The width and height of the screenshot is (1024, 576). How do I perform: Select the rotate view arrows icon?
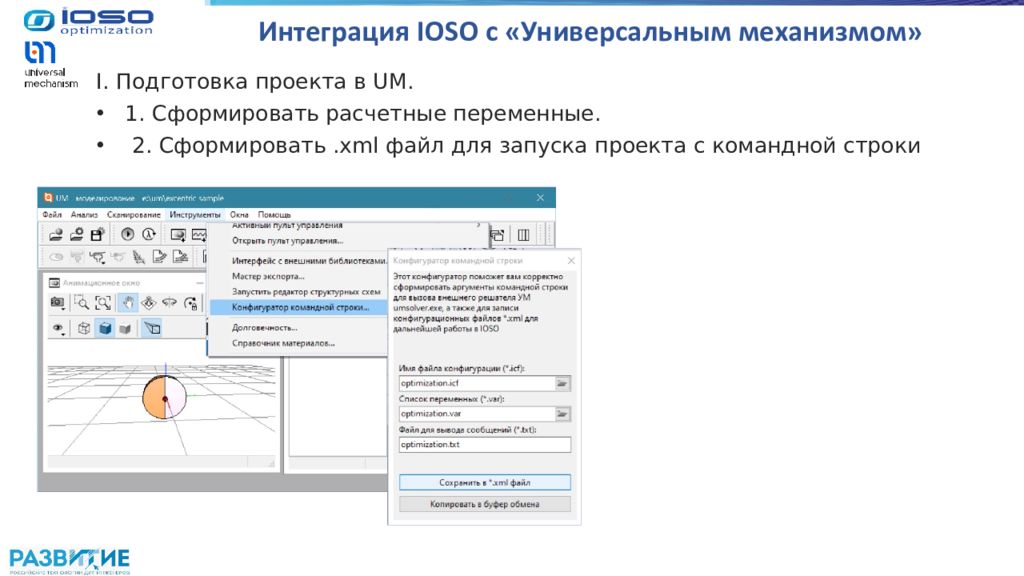170,302
